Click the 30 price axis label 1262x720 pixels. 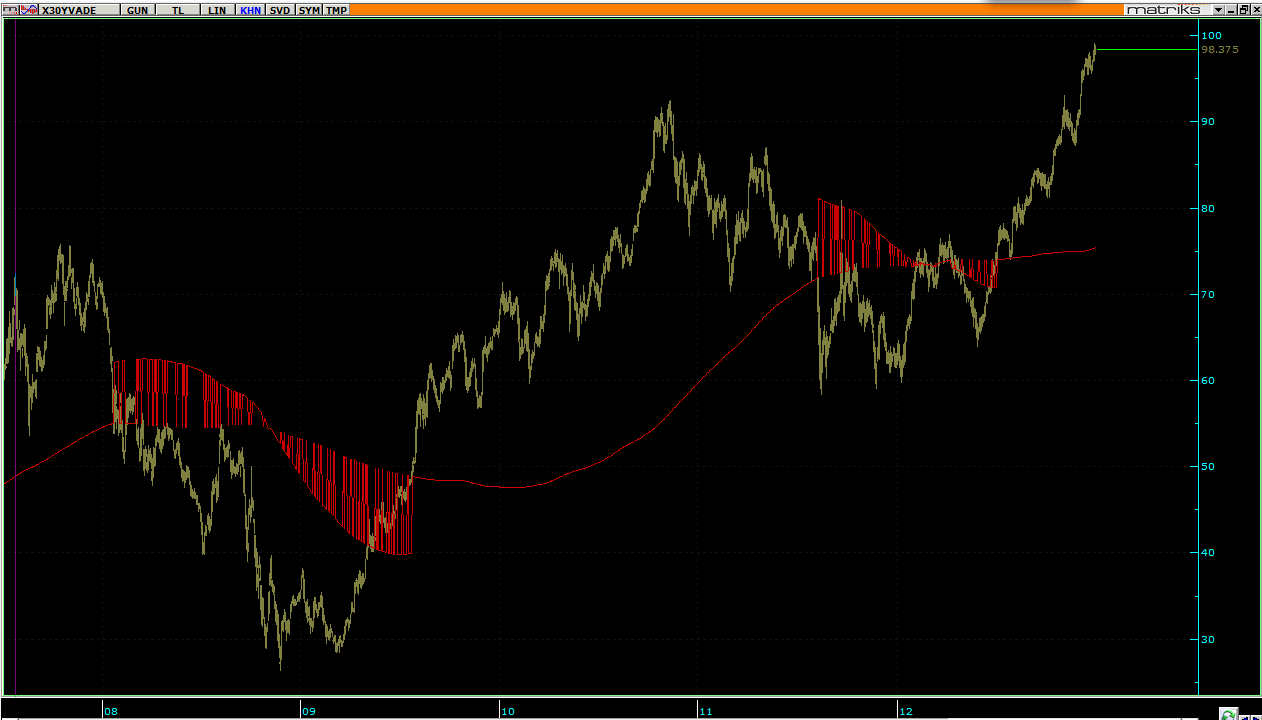pyautogui.click(x=1208, y=639)
